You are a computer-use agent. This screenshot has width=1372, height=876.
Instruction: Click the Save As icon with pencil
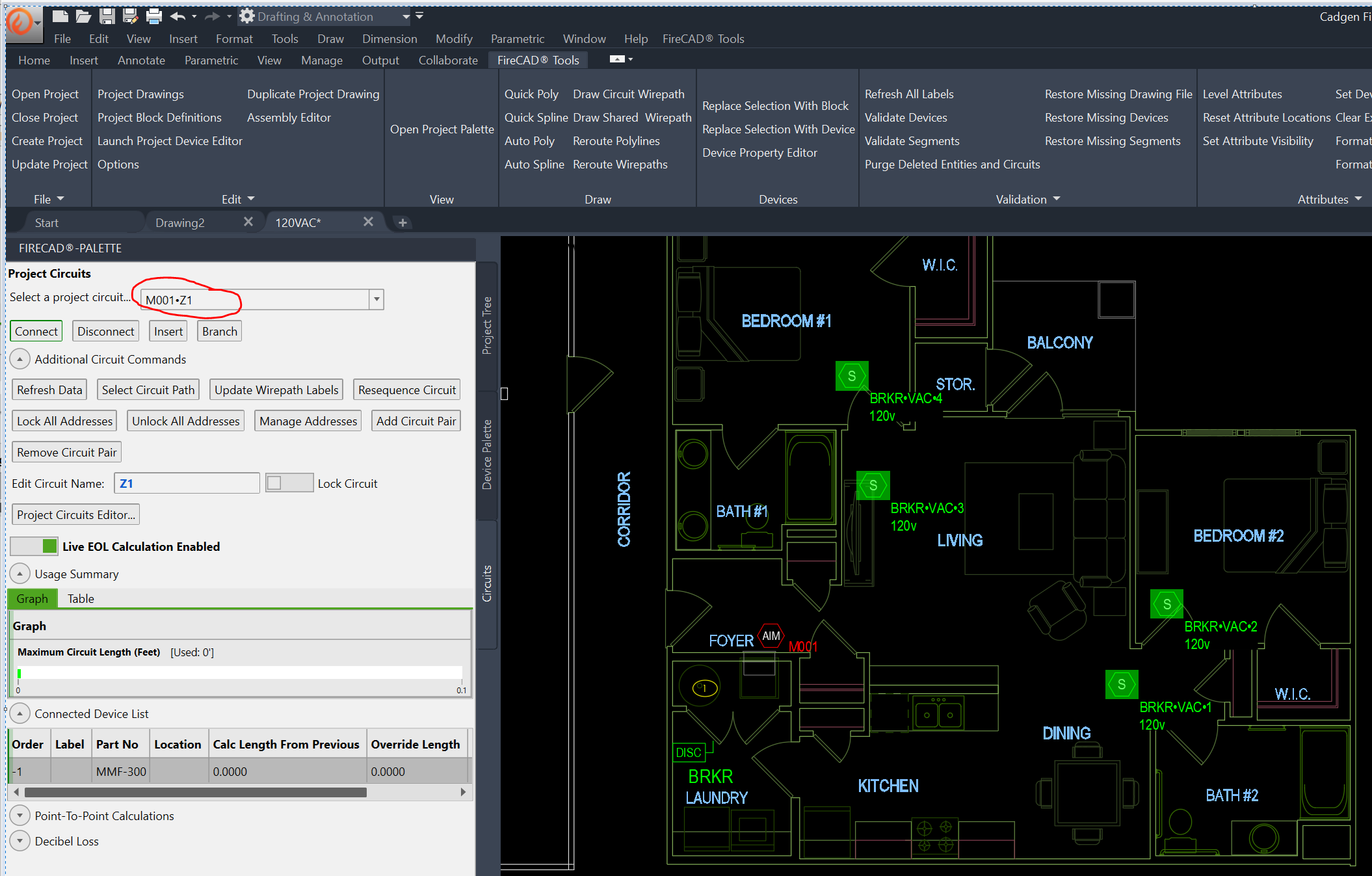(130, 16)
